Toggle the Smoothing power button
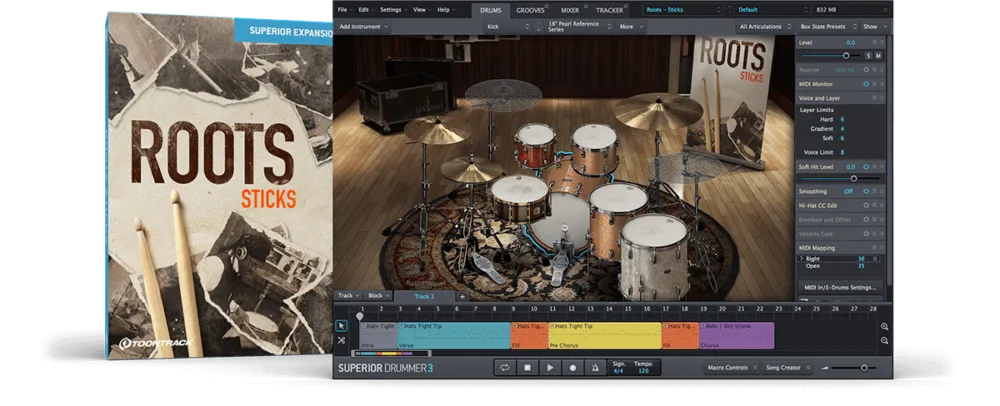The height and width of the screenshot is (406, 1000). click(866, 191)
